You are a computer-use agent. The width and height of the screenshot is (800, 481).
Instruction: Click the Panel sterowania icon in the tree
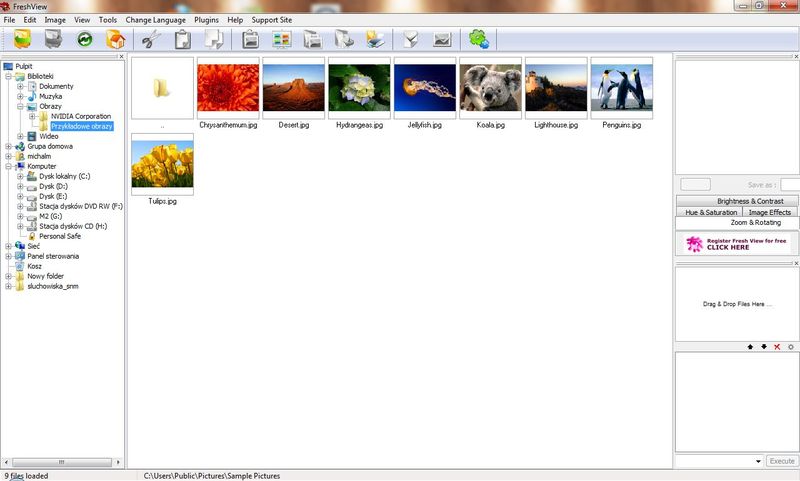click(20, 256)
